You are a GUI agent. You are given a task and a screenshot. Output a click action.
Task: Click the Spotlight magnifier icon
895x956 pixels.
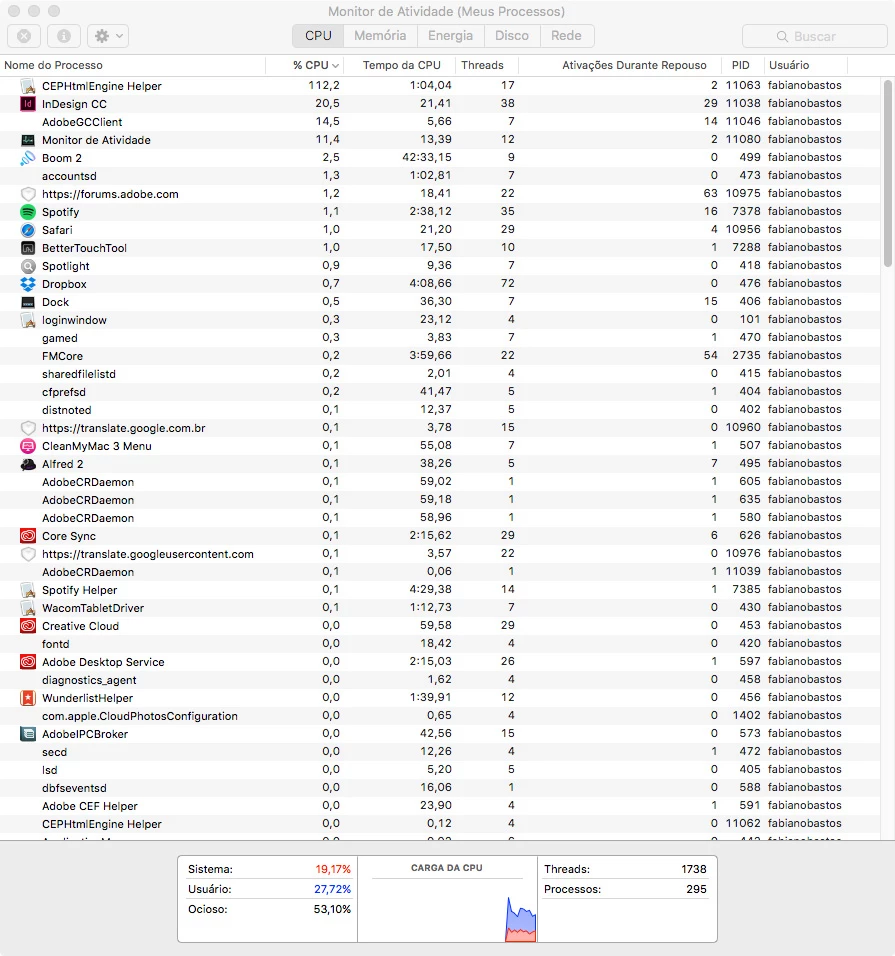[27, 266]
